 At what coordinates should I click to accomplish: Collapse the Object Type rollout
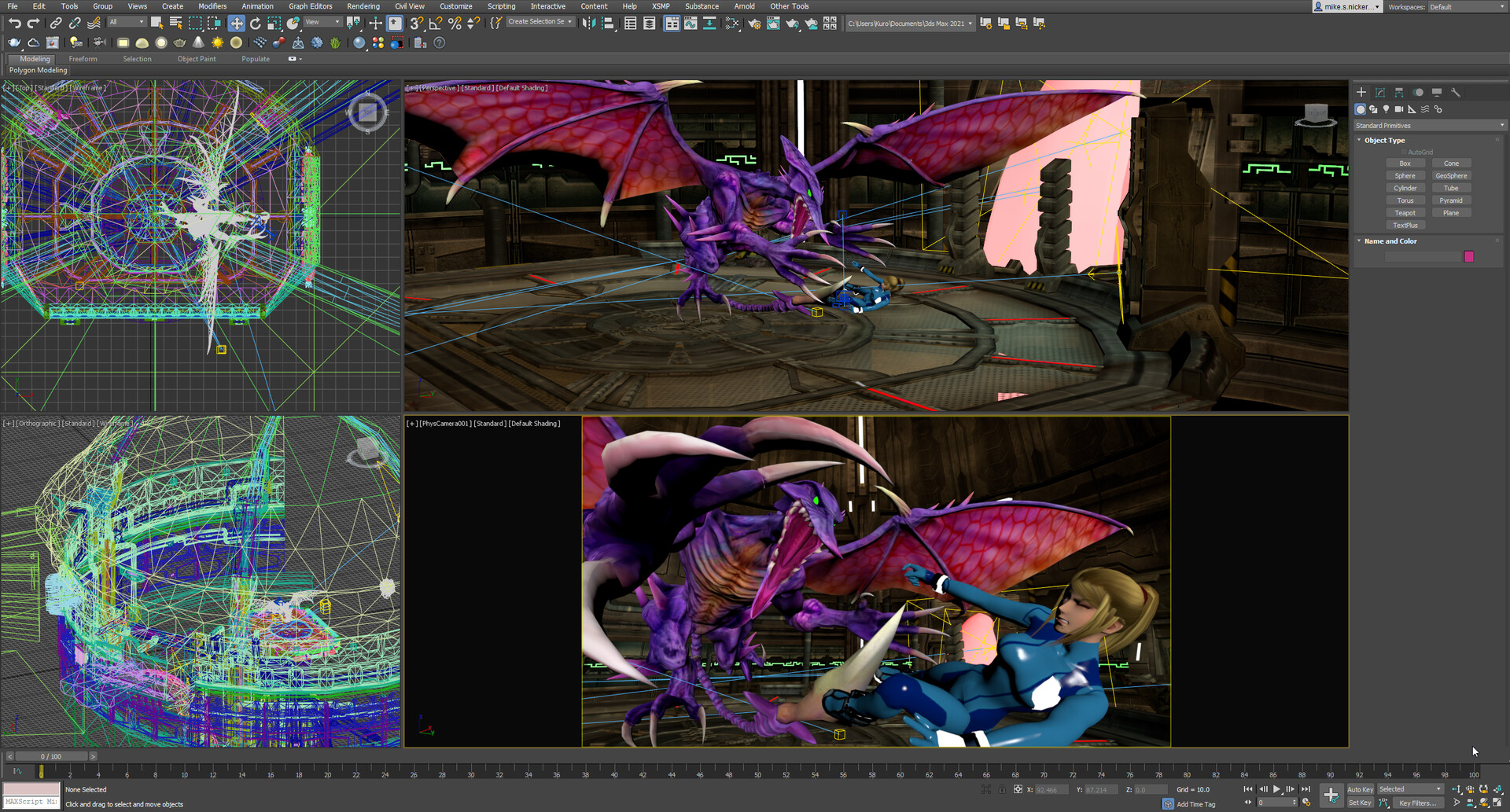click(1359, 140)
